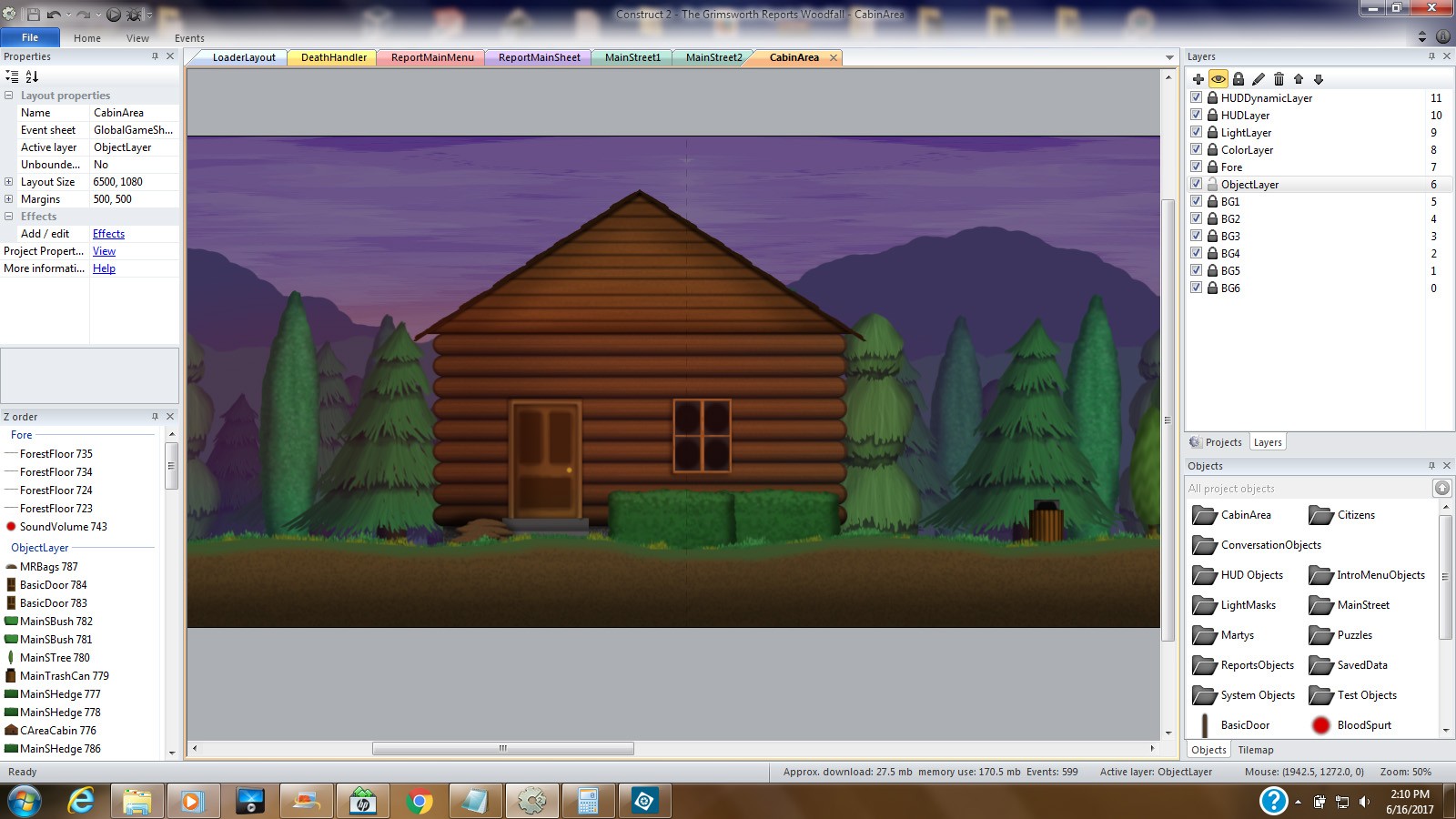Uncheck visibility of the HUDLayer
This screenshot has width=1456, height=819.
click(1197, 116)
